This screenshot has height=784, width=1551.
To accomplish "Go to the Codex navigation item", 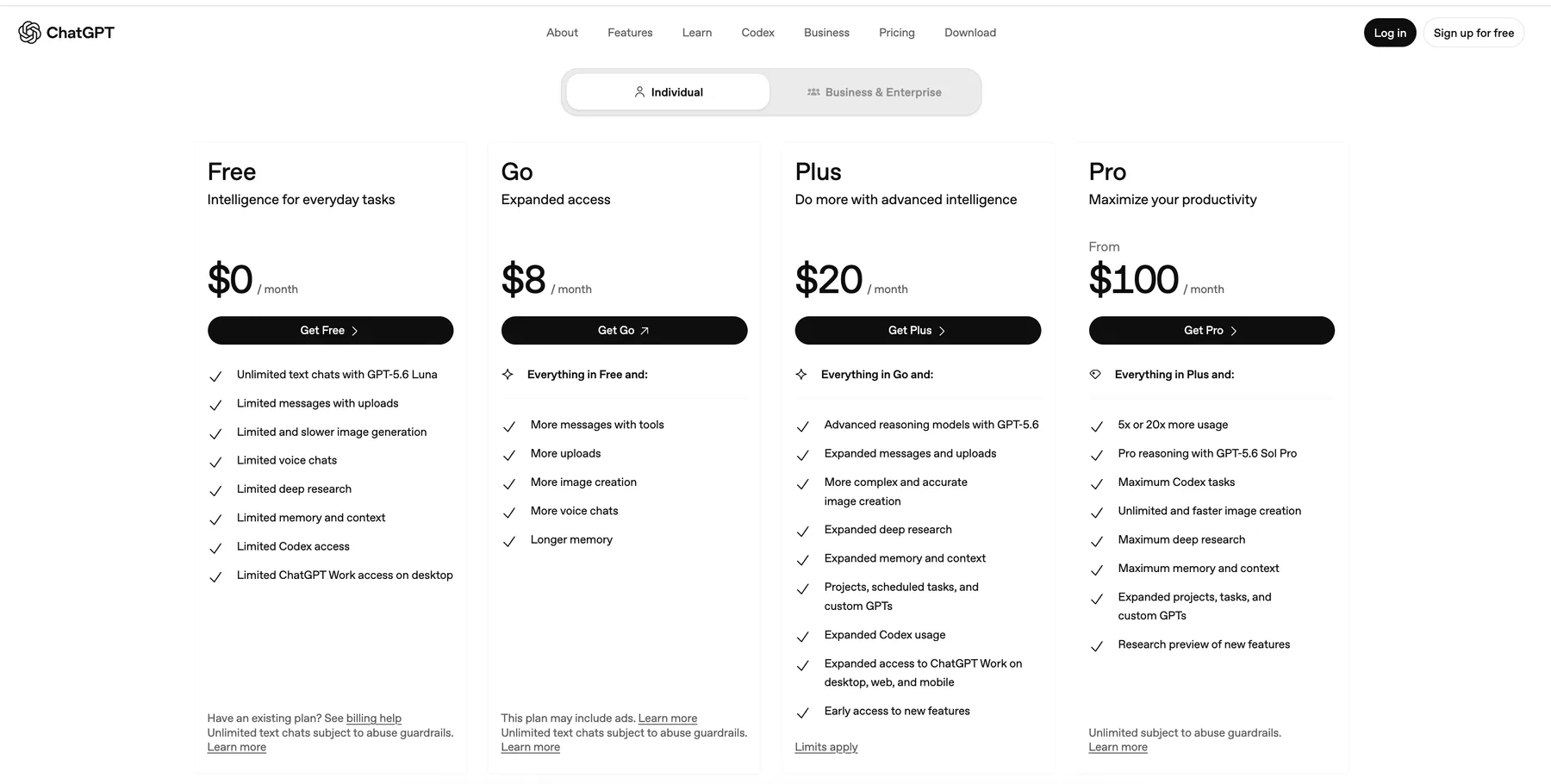I will coord(758,33).
